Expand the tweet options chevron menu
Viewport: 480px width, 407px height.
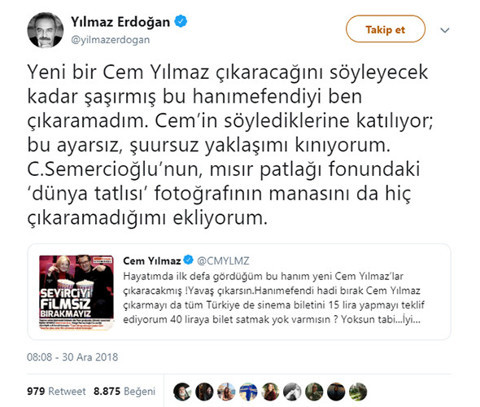tap(445, 30)
